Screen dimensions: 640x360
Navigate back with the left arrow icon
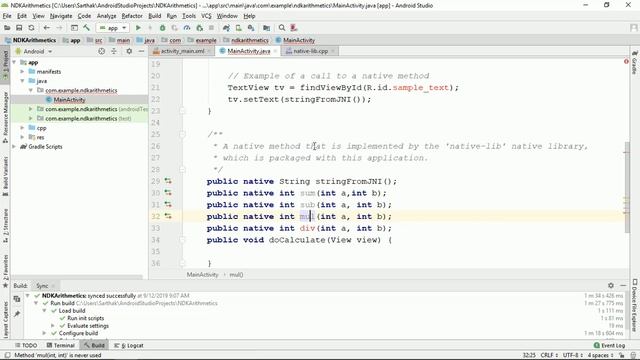tap(47, 28)
